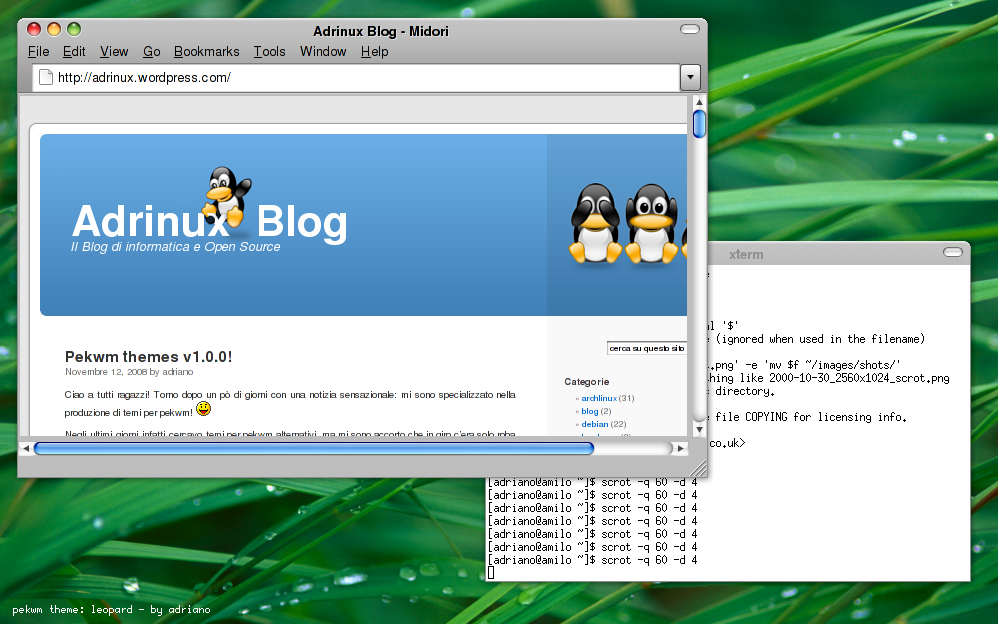Image resolution: width=998 pixels, height=624 pixels.
Task: Click the 'Novembre 12, 2008 by adriano' date line
Action: point(129,372)
